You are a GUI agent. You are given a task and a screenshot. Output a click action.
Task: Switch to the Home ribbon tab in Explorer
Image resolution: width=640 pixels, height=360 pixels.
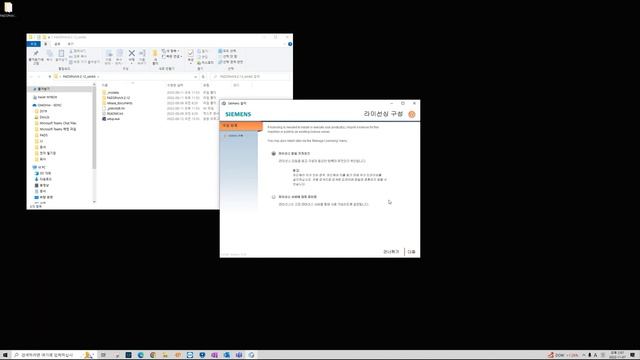coord(46,44)
